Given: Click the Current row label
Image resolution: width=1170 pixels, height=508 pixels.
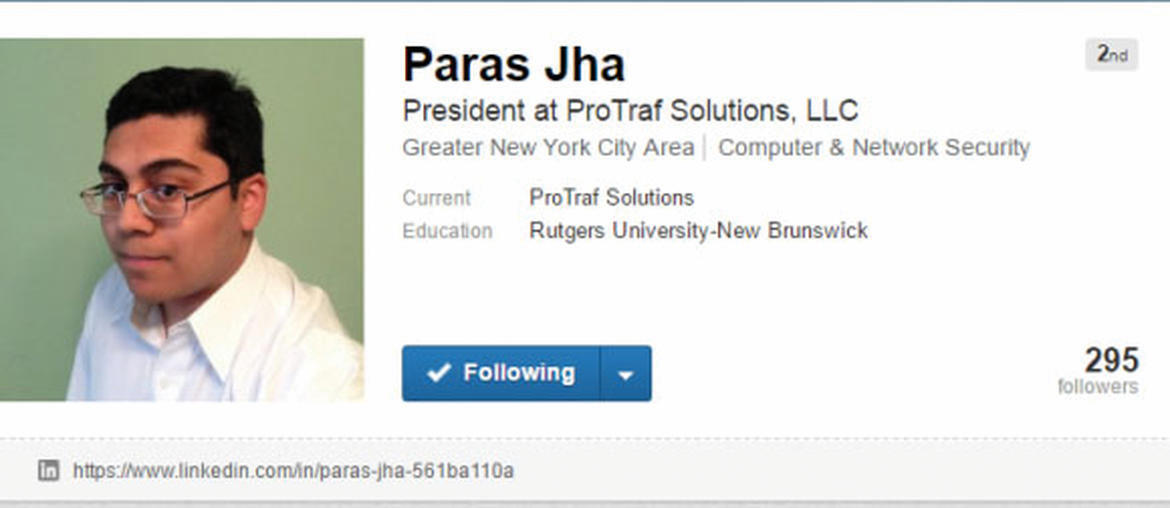Looking at the screenshot, I should coord(437,198).
